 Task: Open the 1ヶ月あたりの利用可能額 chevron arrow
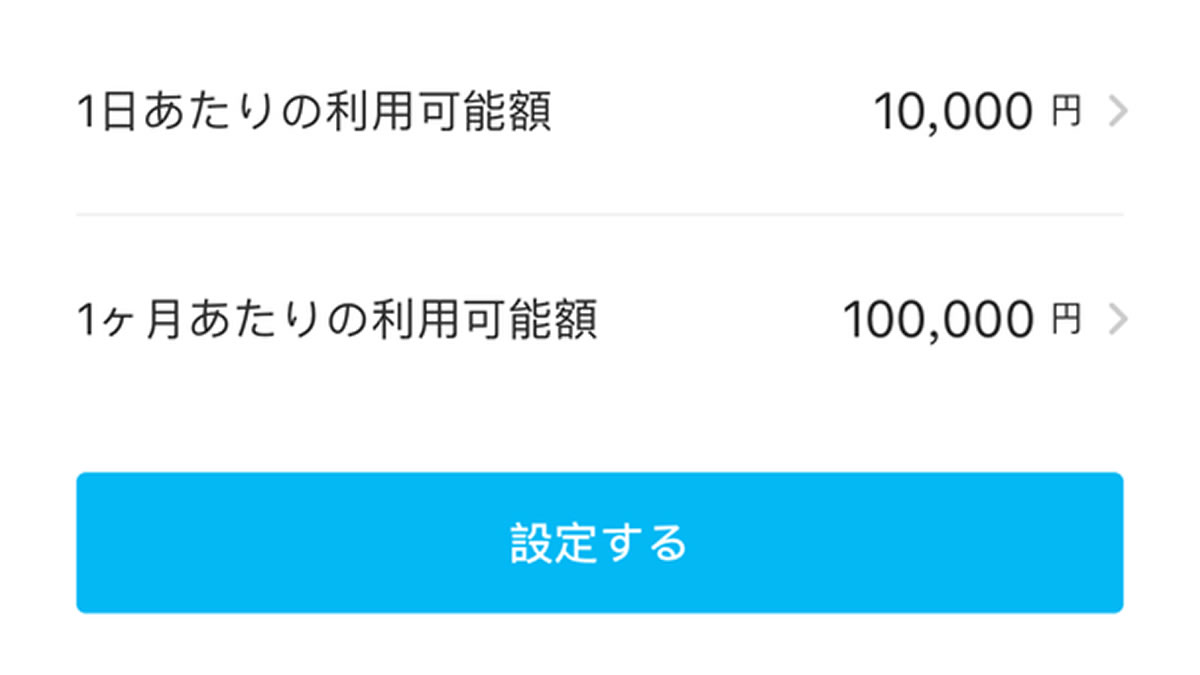(x=1118, y=320)
